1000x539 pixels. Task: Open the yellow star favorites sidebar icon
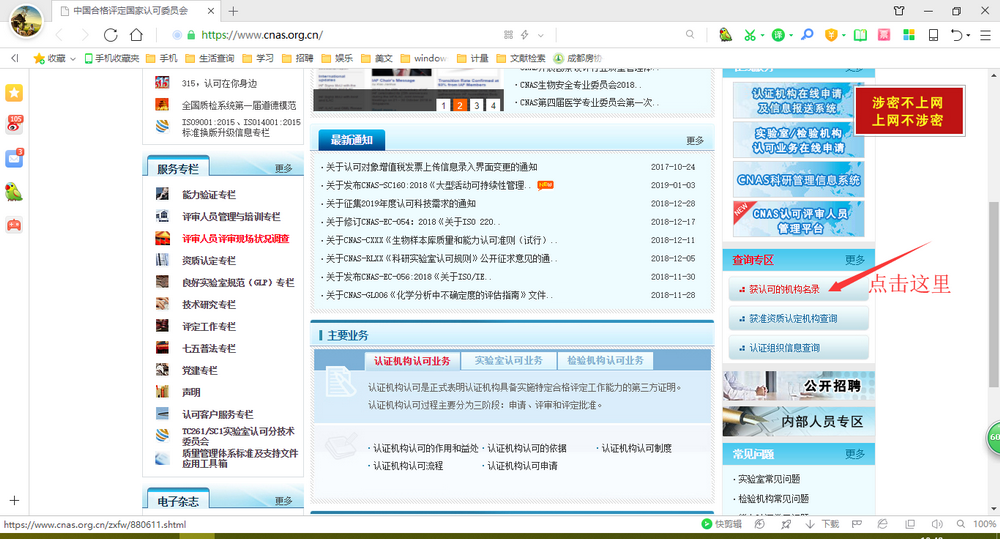point(14,93)
